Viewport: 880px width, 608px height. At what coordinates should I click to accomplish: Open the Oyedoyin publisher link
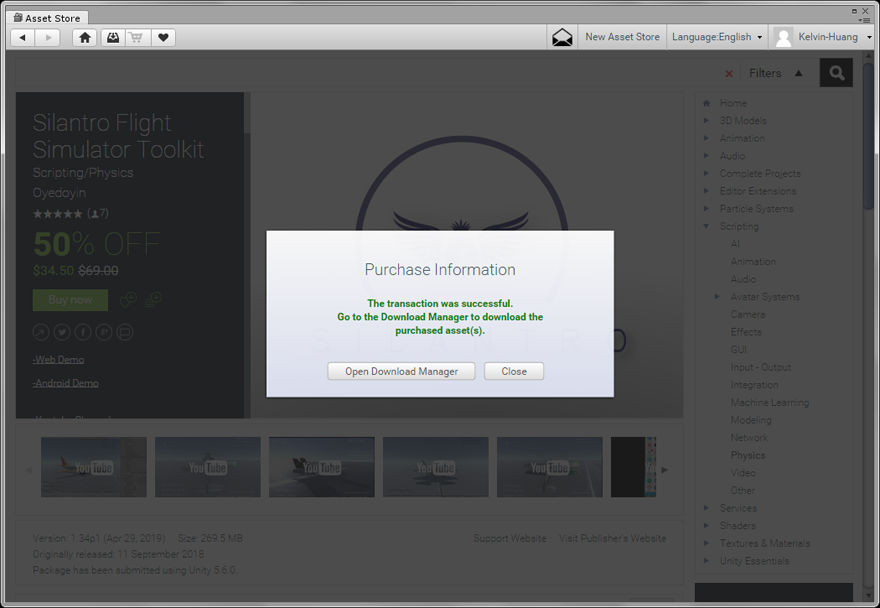[59, 193]
